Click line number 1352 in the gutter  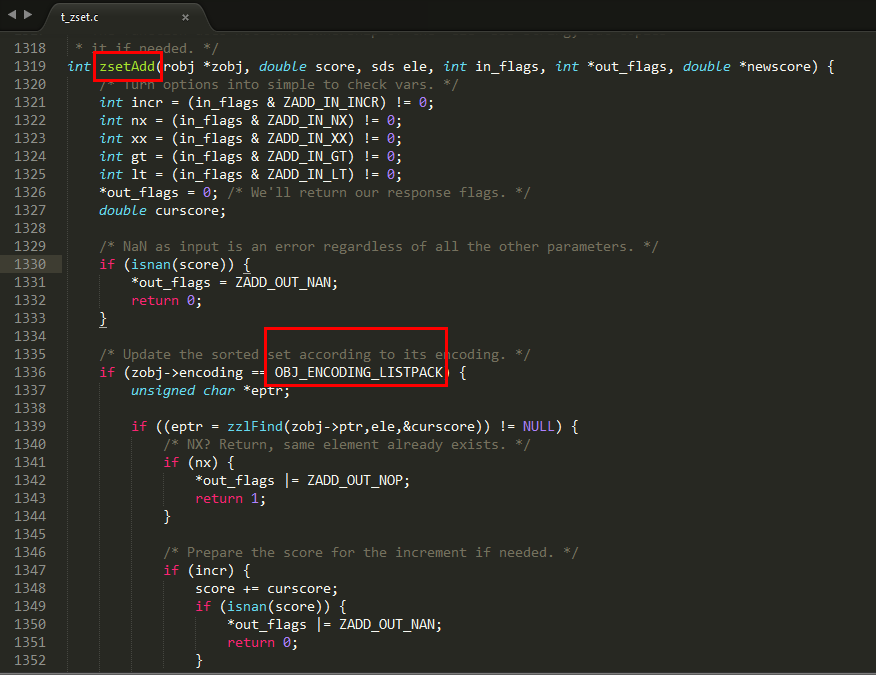coord(30,660)
